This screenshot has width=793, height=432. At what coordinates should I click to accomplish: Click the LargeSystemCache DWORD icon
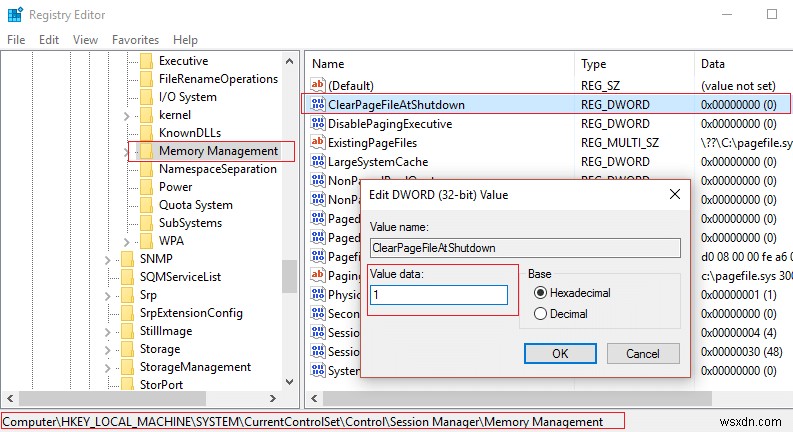tap(318, 161)
